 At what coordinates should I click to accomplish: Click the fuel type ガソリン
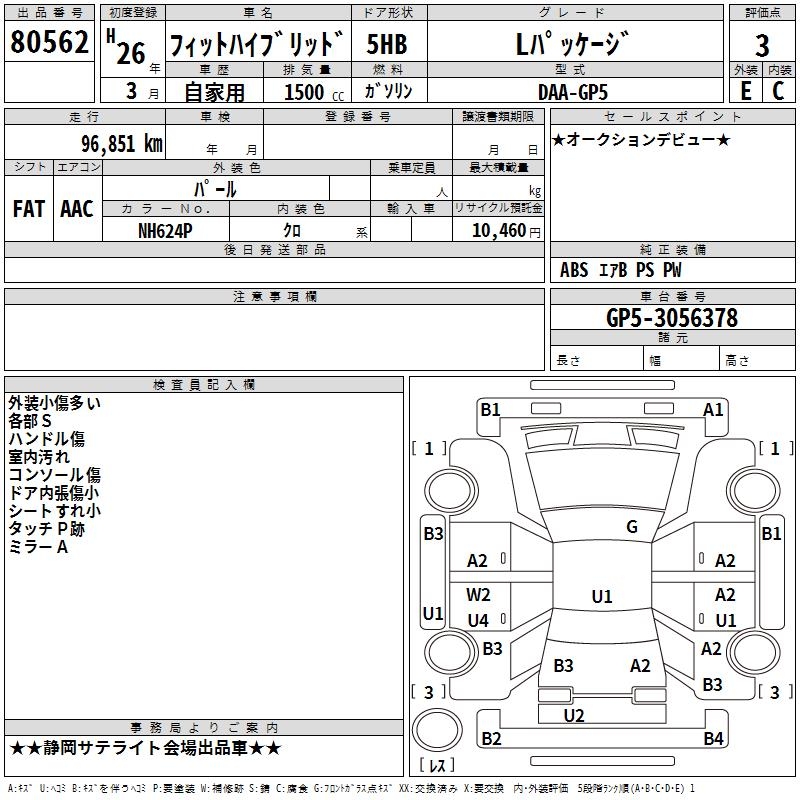pos(388,91)
